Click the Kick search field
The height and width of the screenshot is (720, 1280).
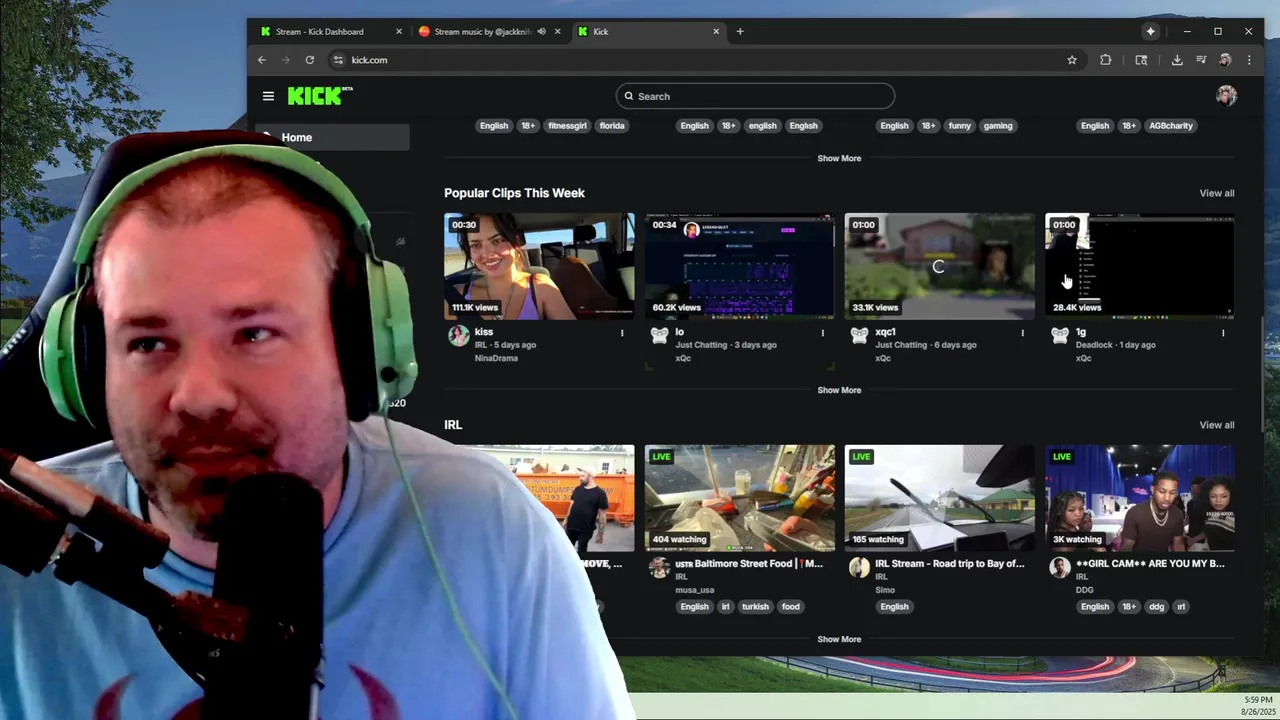point(755,96)
